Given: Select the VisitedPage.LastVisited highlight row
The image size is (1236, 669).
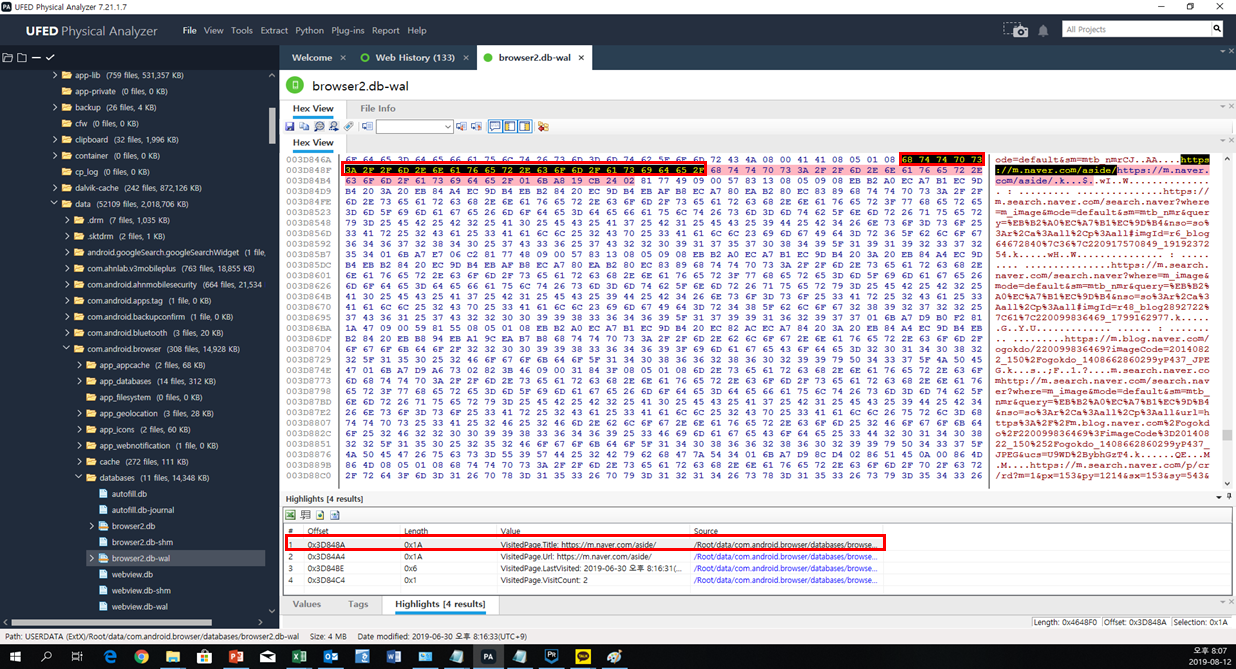Looking at the screenshot, I should (x=585, y=568).
